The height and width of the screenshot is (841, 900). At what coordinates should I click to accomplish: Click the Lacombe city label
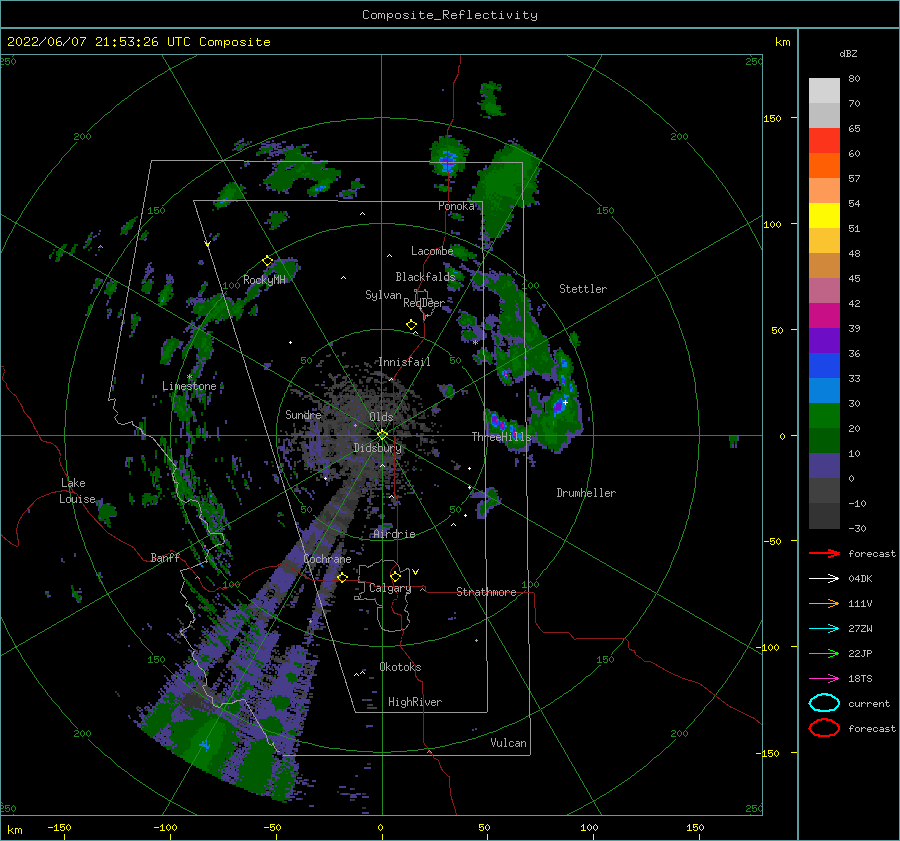click(x=432, y=251)
